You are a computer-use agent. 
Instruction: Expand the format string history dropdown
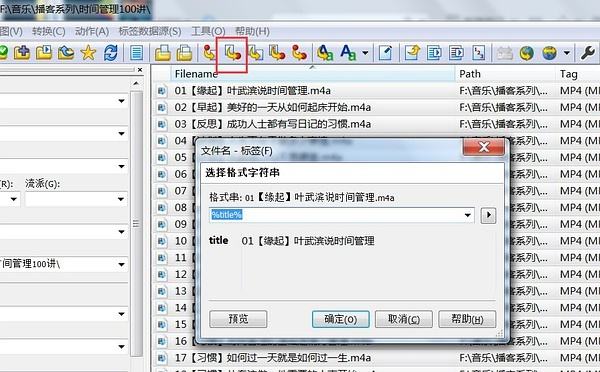click(x=467, y=215)
